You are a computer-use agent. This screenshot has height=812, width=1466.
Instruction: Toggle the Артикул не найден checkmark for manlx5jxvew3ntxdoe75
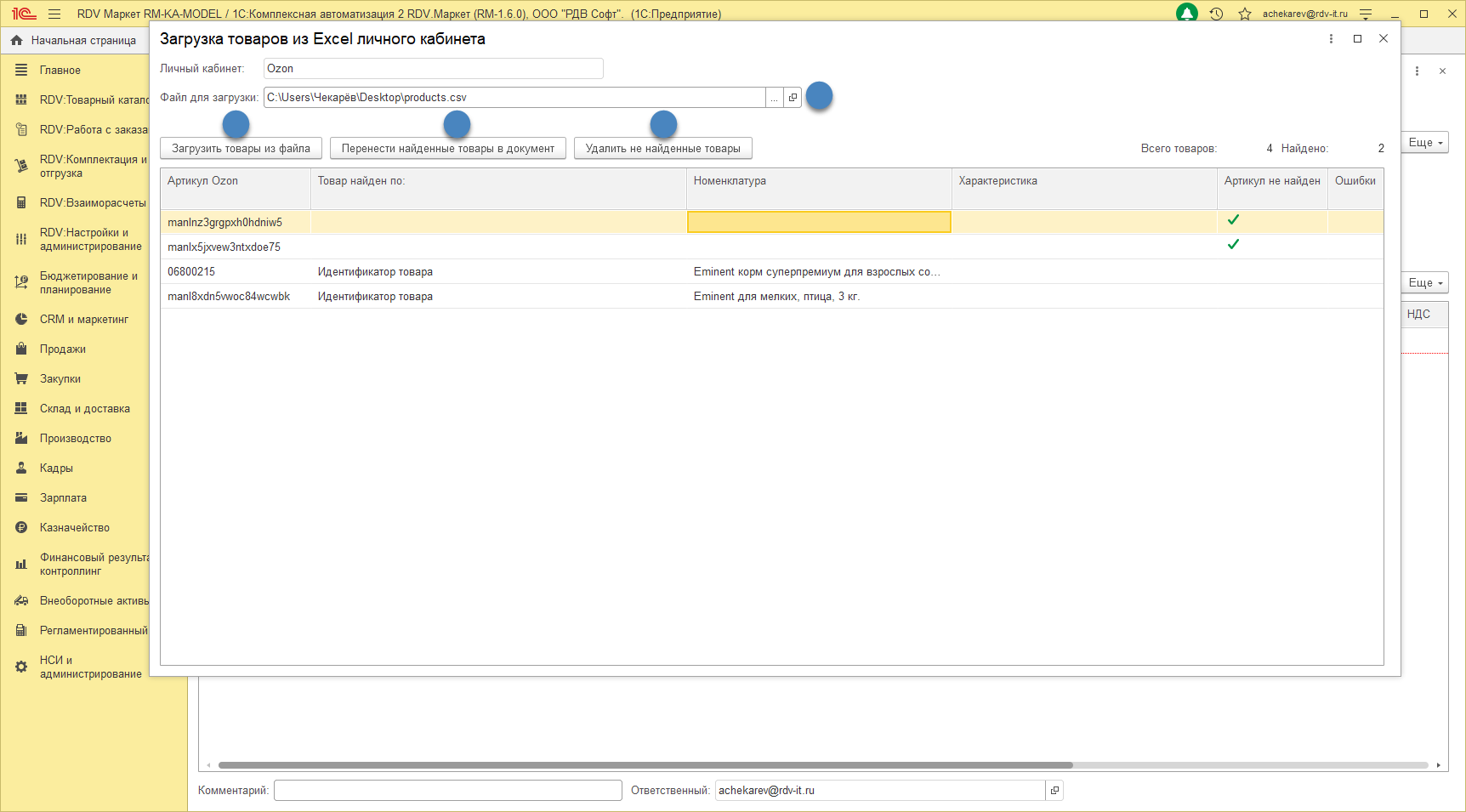1233,245
